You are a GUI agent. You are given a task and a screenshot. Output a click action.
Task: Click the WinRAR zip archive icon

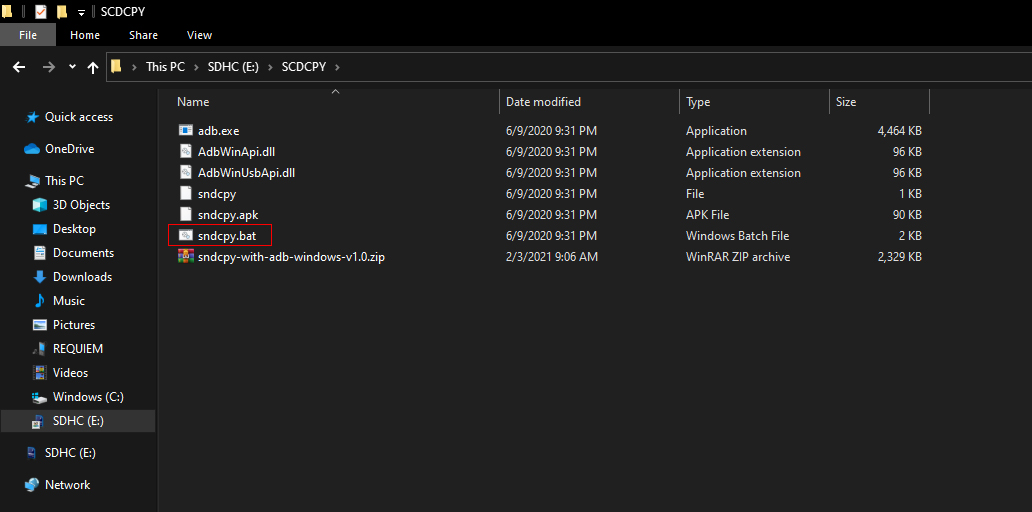[x=185, y=257]
